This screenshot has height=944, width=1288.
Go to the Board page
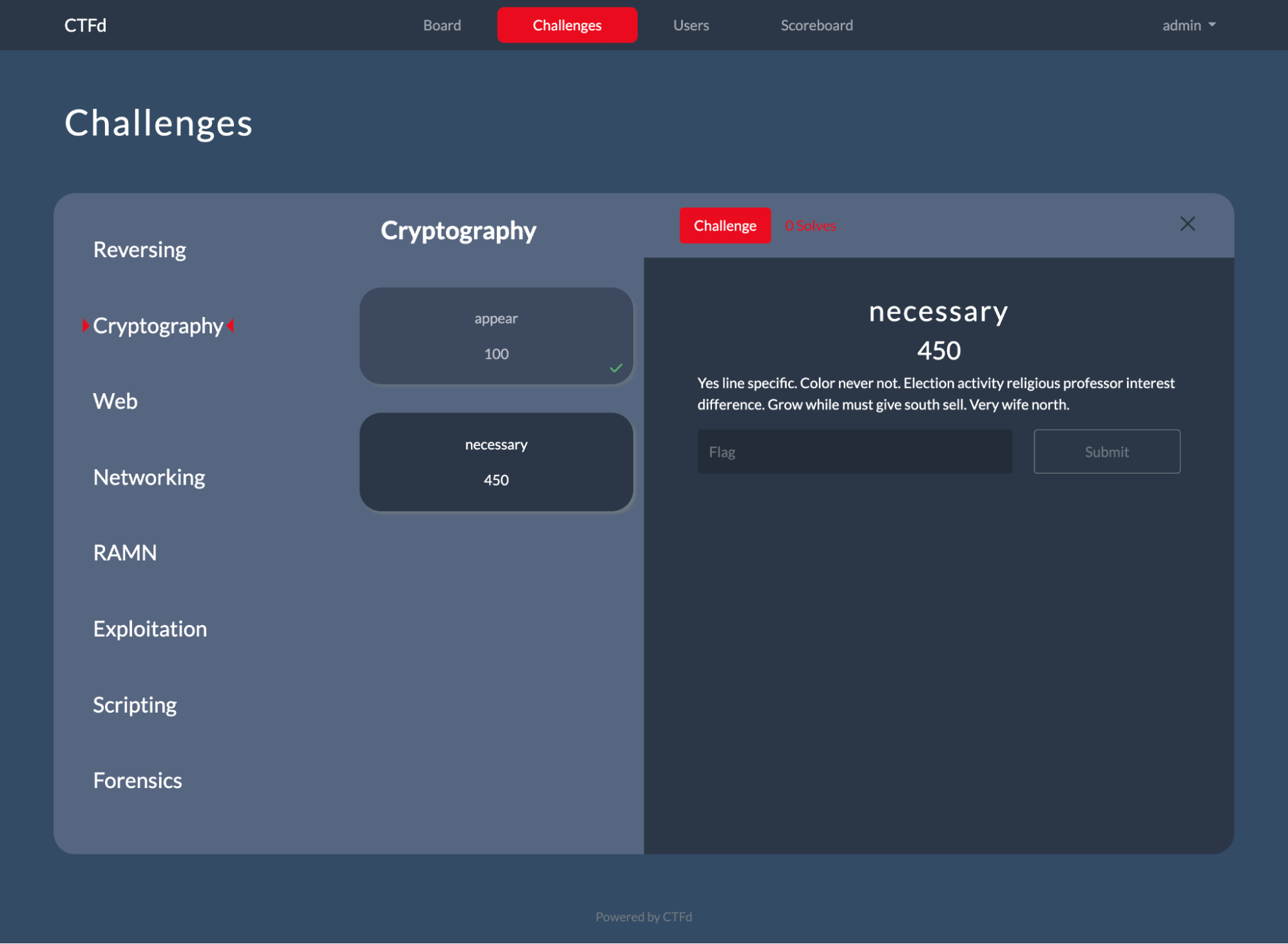pos(442,25)
